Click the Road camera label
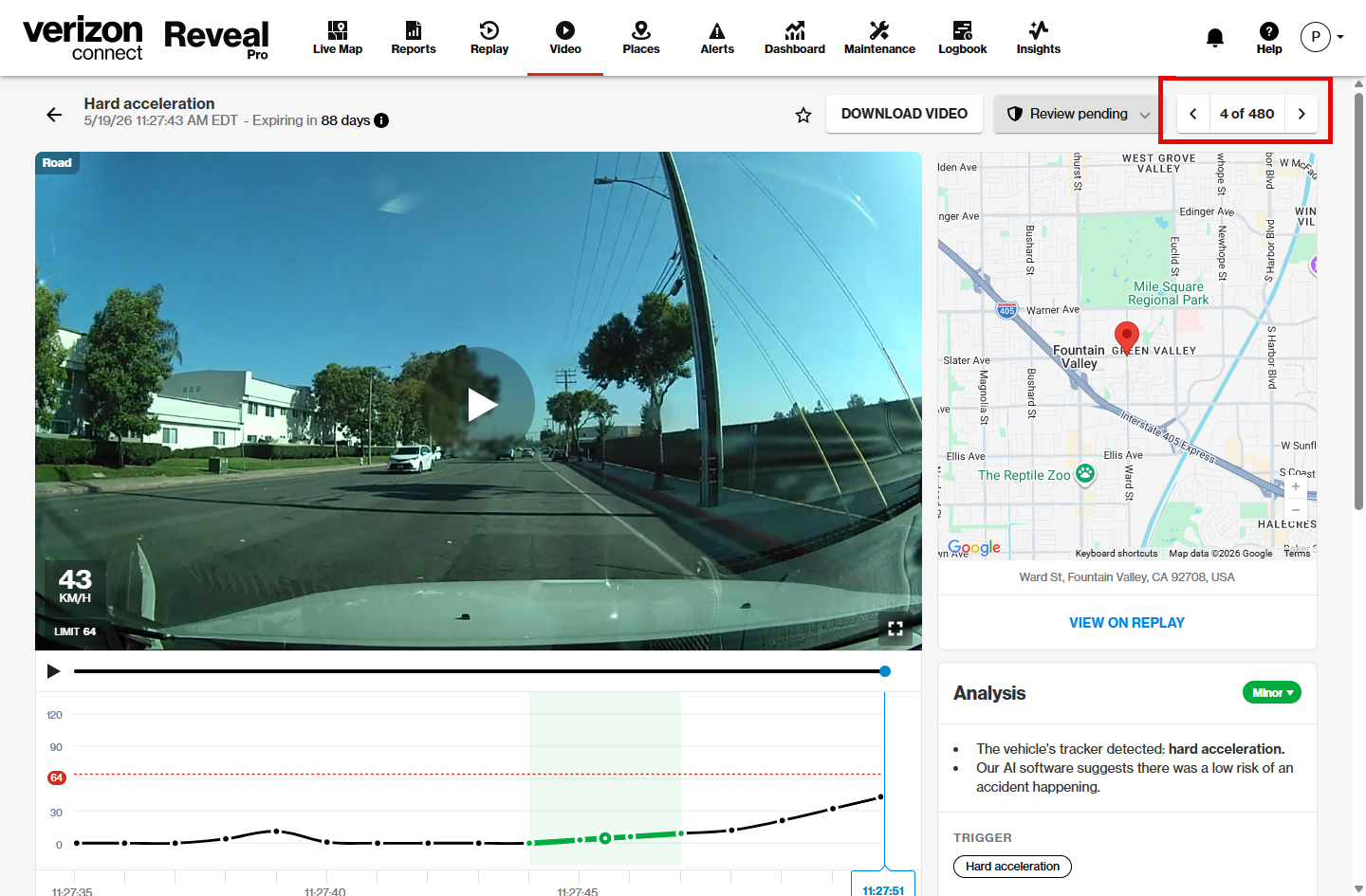The height and width of the screenshot is (896, 1366). (57, 163)
